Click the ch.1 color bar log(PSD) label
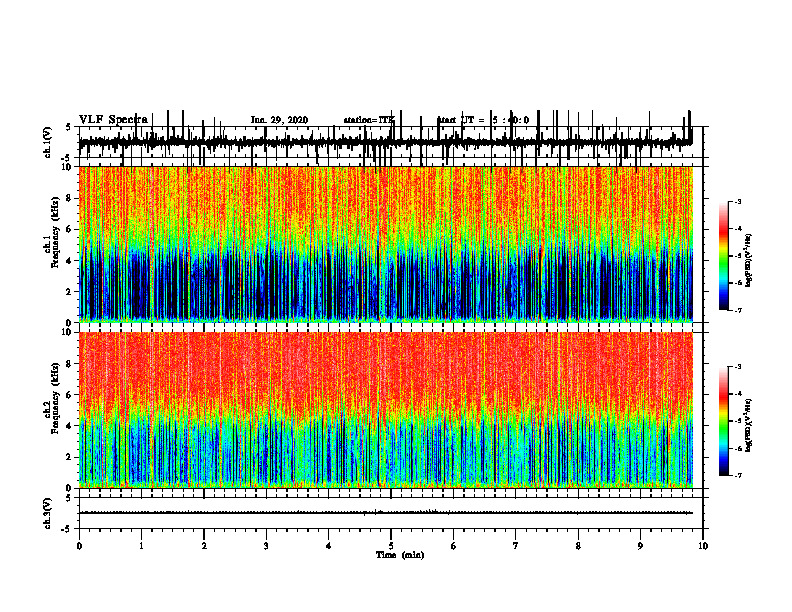 tap(749, 261)
